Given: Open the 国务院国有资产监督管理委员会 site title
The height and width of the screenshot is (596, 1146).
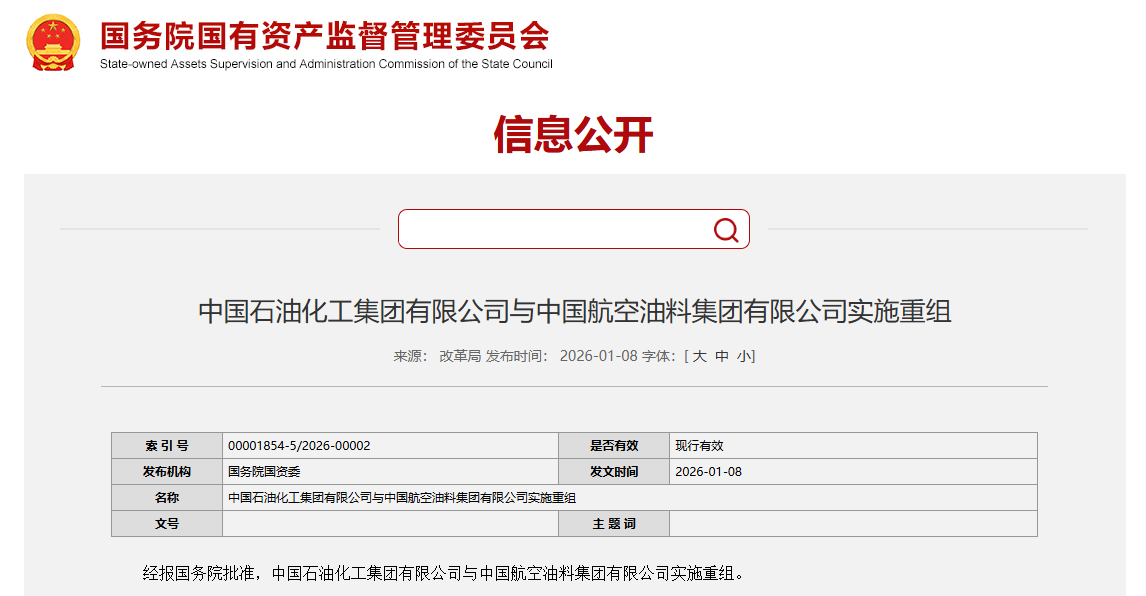Looking at the screenshot, I should (x=325, y=35).
